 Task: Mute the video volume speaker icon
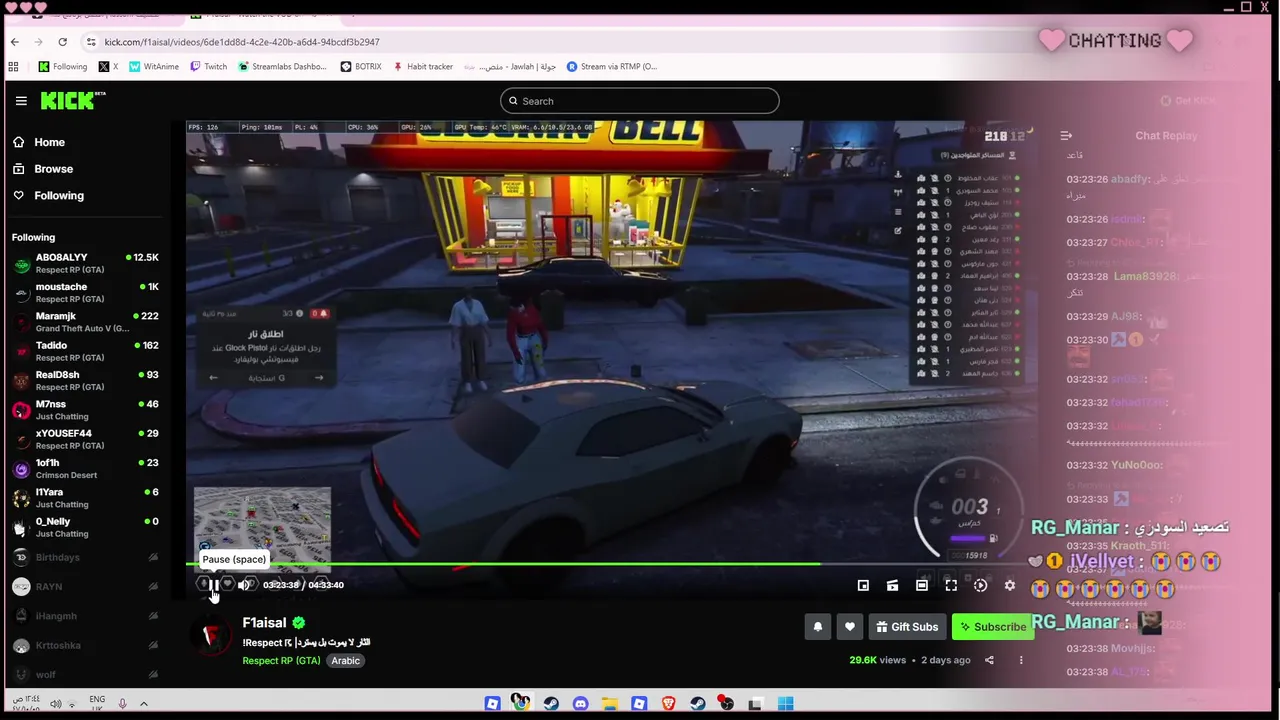coord(244,585)
